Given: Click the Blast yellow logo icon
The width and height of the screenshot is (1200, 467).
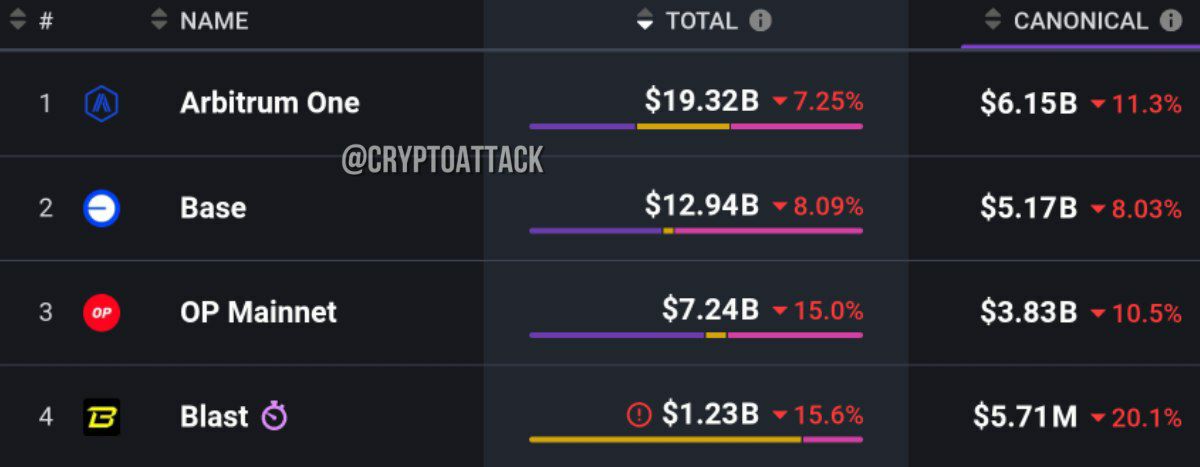Looking at the screenshot, I should [x=102, y=417].
